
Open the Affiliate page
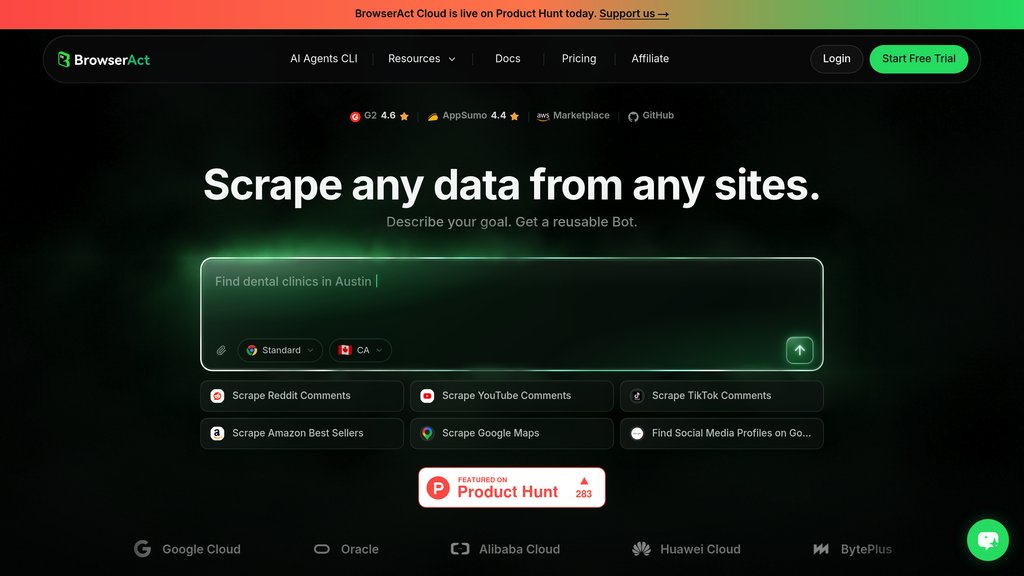(650, 59)
